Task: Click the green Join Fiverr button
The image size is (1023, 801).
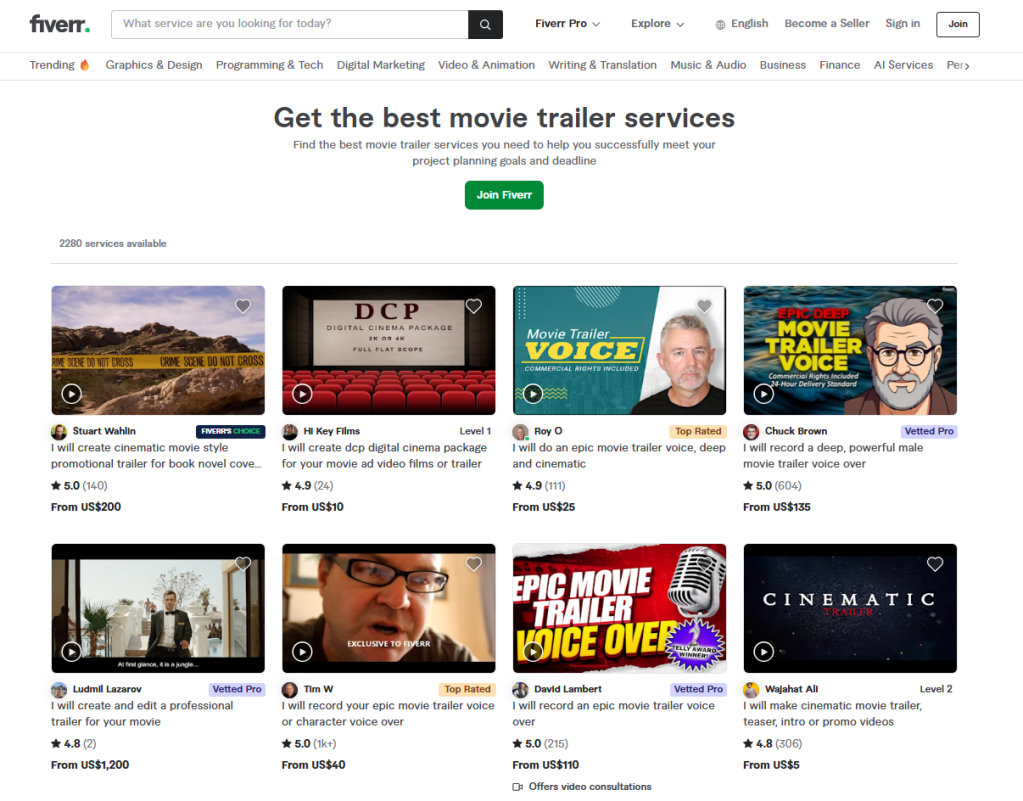Action: coord(504,195)
